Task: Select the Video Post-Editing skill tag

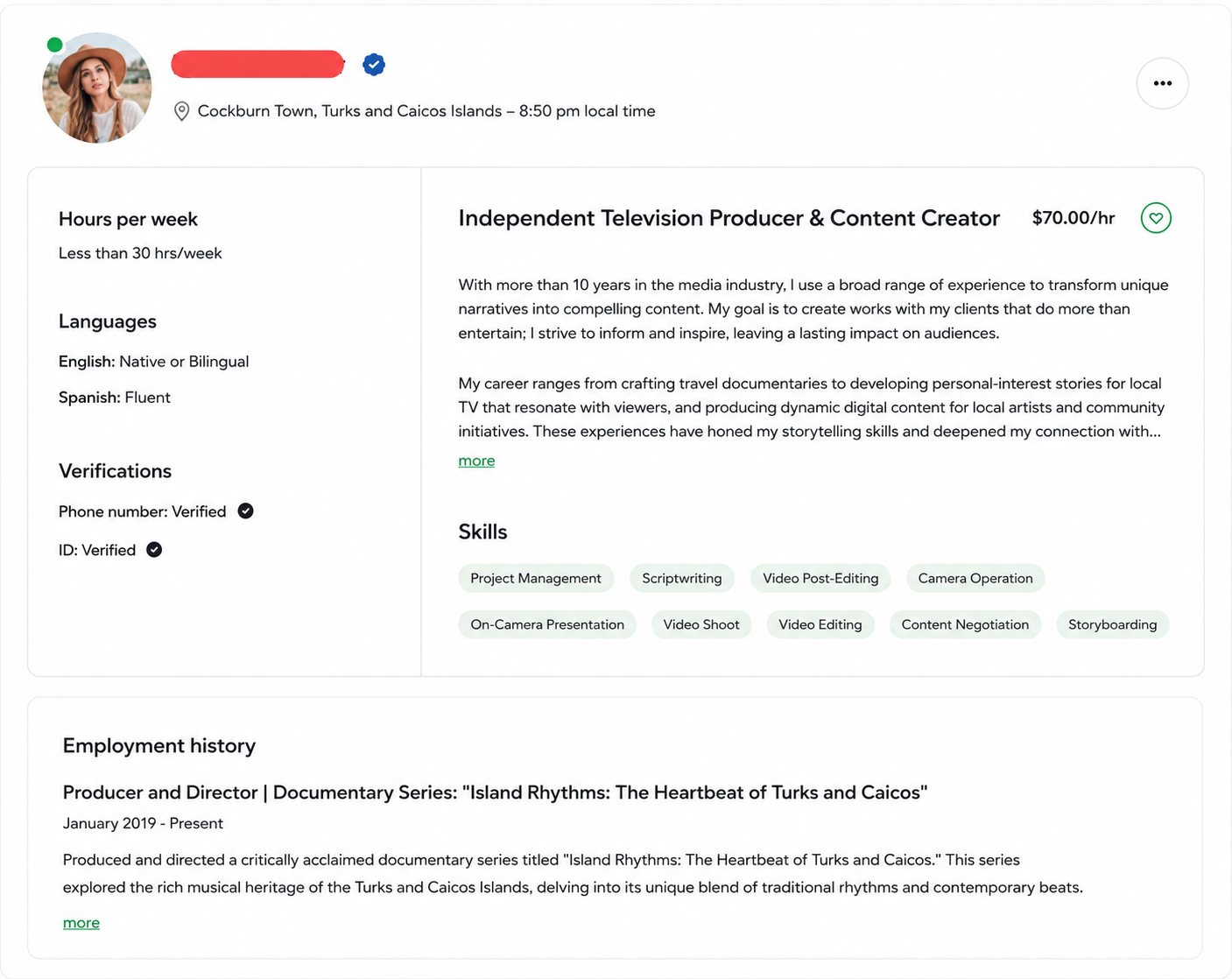Action: click(x=820, y=578)
